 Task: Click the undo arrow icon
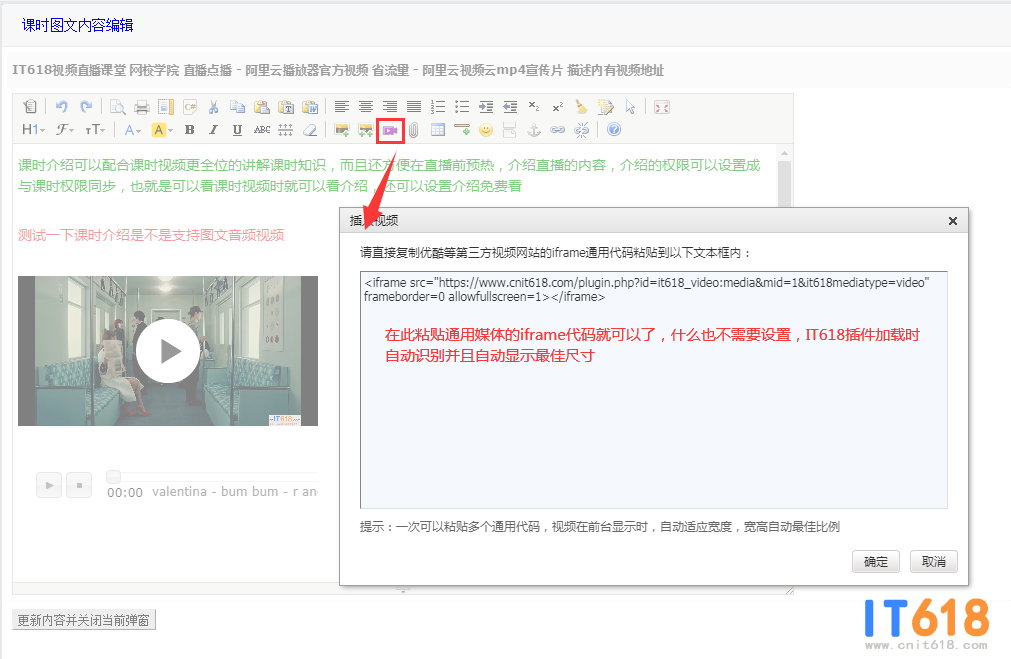[x=62, y=107]
